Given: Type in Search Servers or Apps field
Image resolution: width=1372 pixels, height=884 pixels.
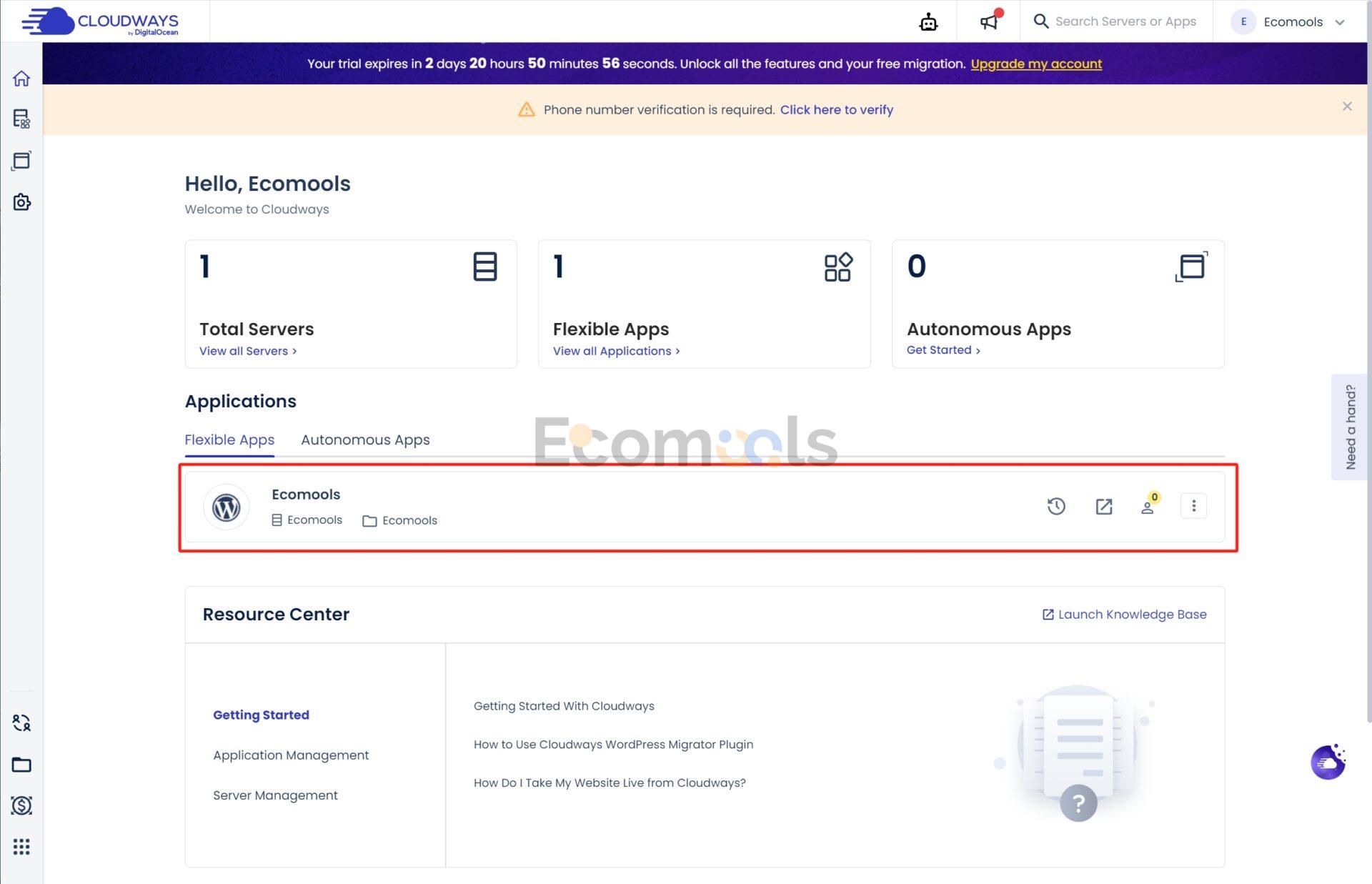Looking at the screenshot, I should 1125,21.
